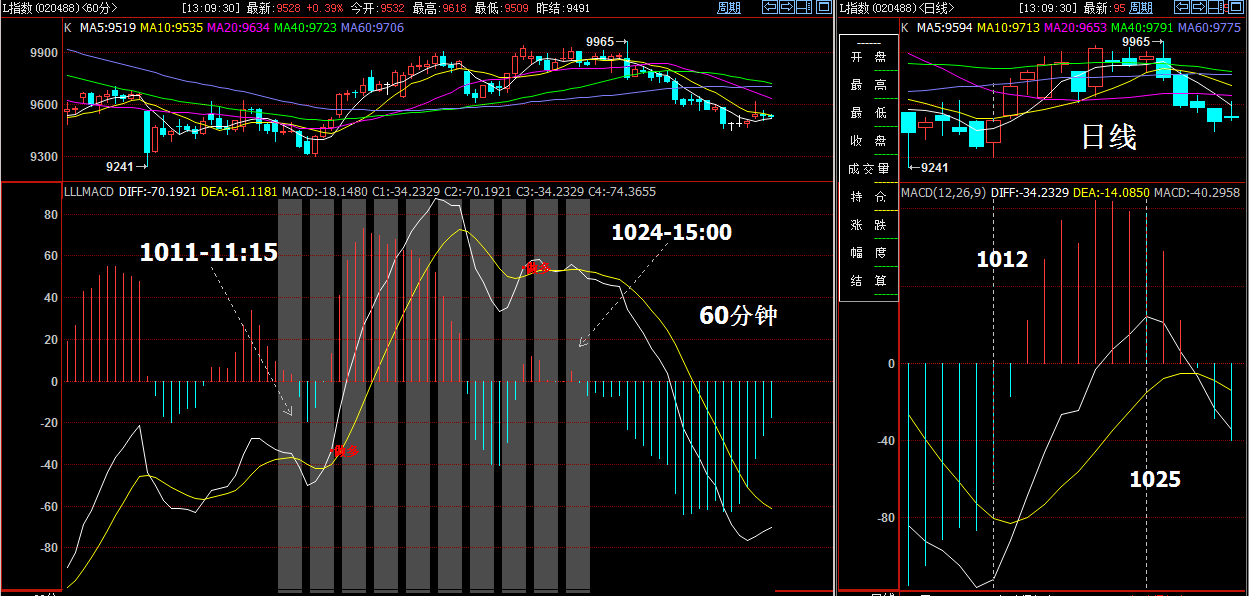Select LLLMACD indicator label in 60-minute panel
Screen dimensions: 1249x596
[x=88, y=191]
